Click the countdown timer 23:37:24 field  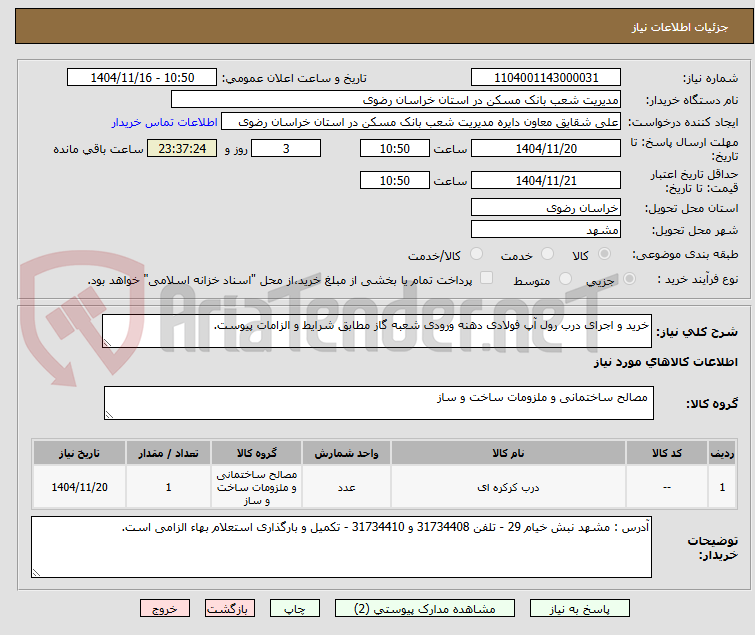[182, 148]
